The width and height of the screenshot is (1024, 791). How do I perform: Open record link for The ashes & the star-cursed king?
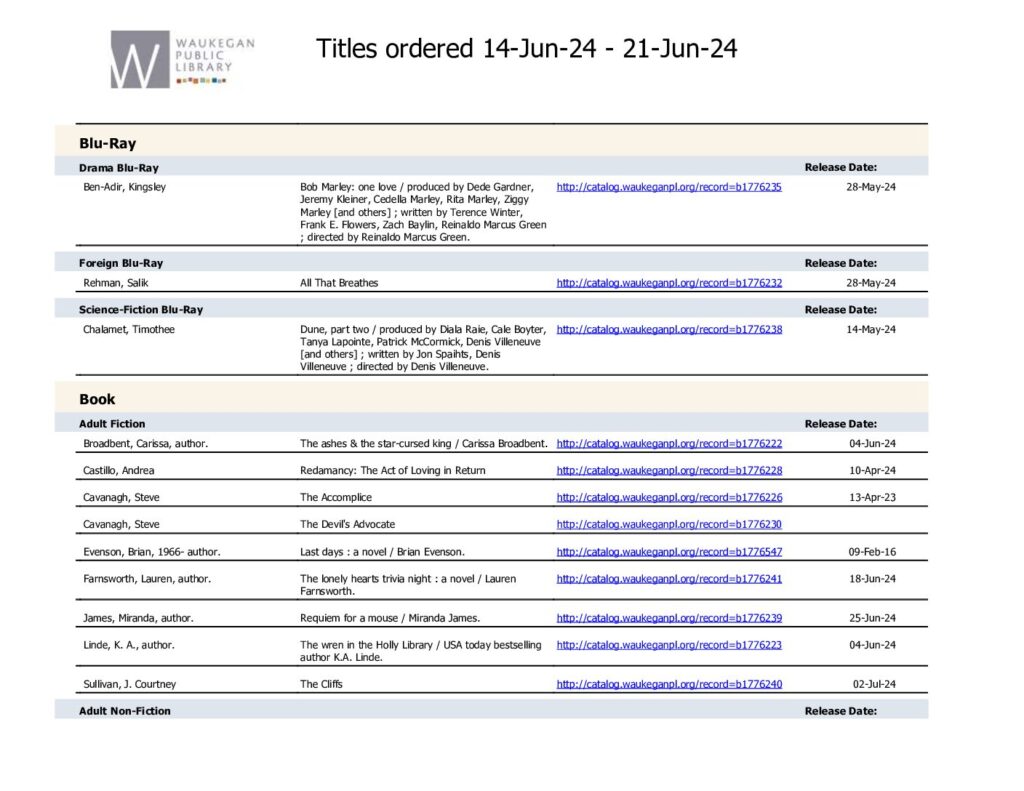pos(669,444)
